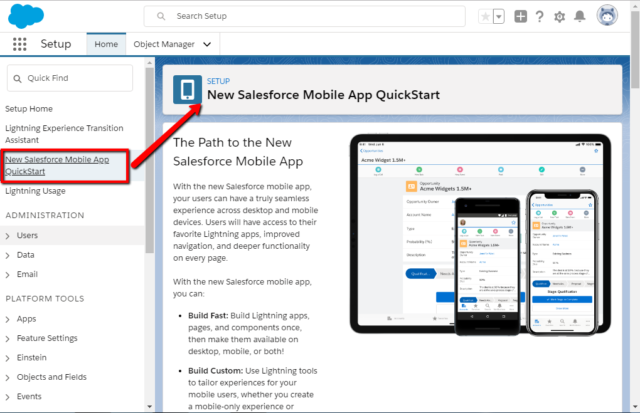Expand the Users section in sidebar
The width and height of the screenshot is (640, 413).
tap(9, 235)
